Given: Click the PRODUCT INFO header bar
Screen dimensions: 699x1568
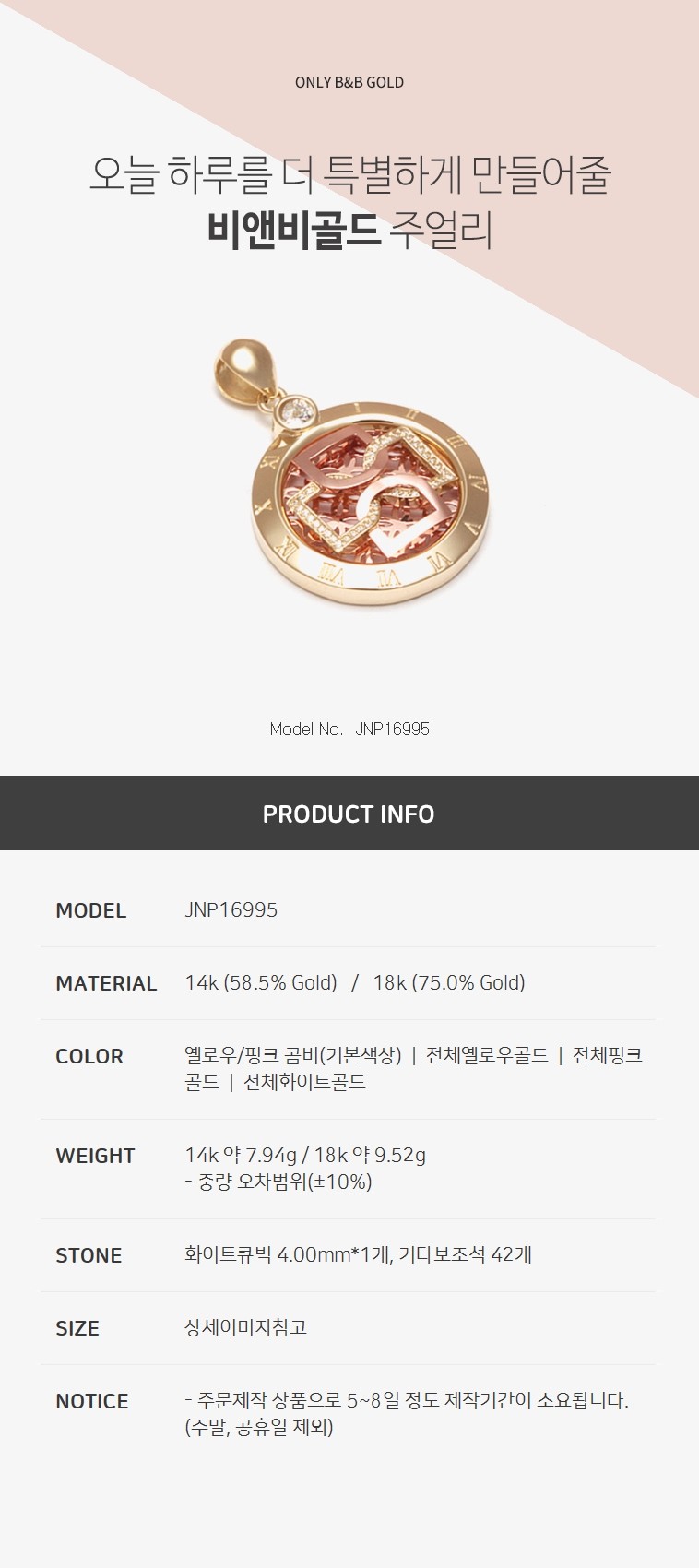Looking at the screenshot, I should (x=349, y=814).
